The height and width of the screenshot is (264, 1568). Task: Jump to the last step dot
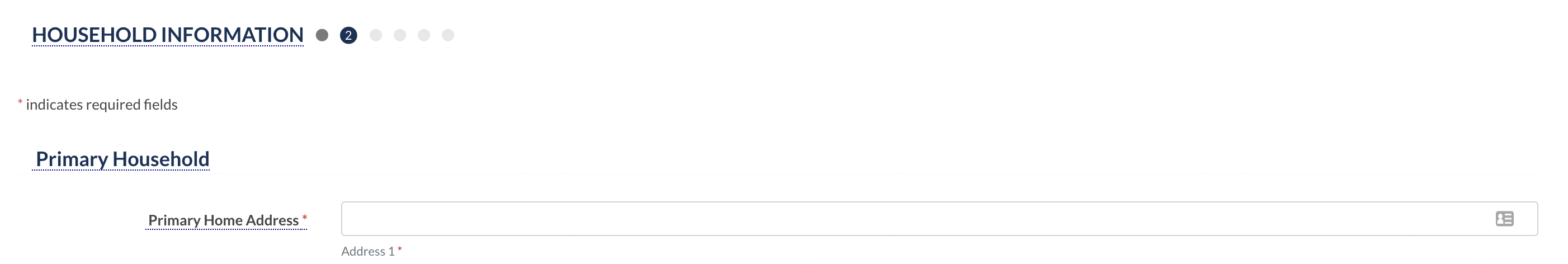(x=448, y=35)
